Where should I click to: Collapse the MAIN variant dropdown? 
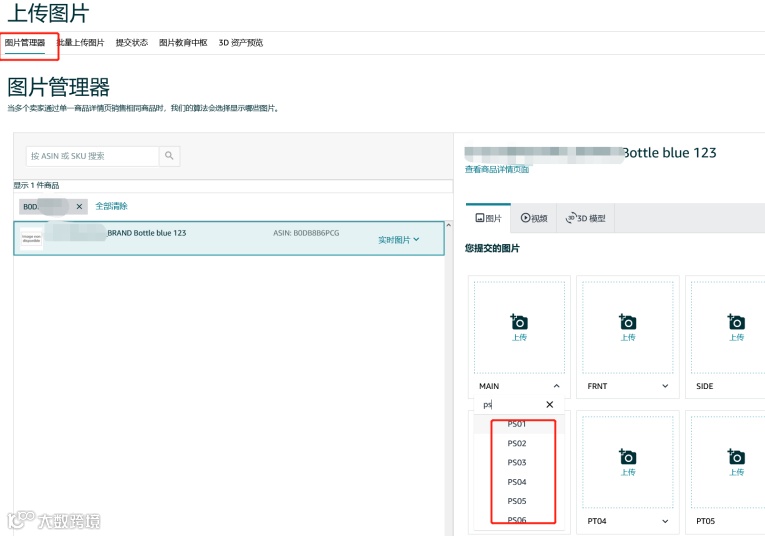(x=557, y=386)
